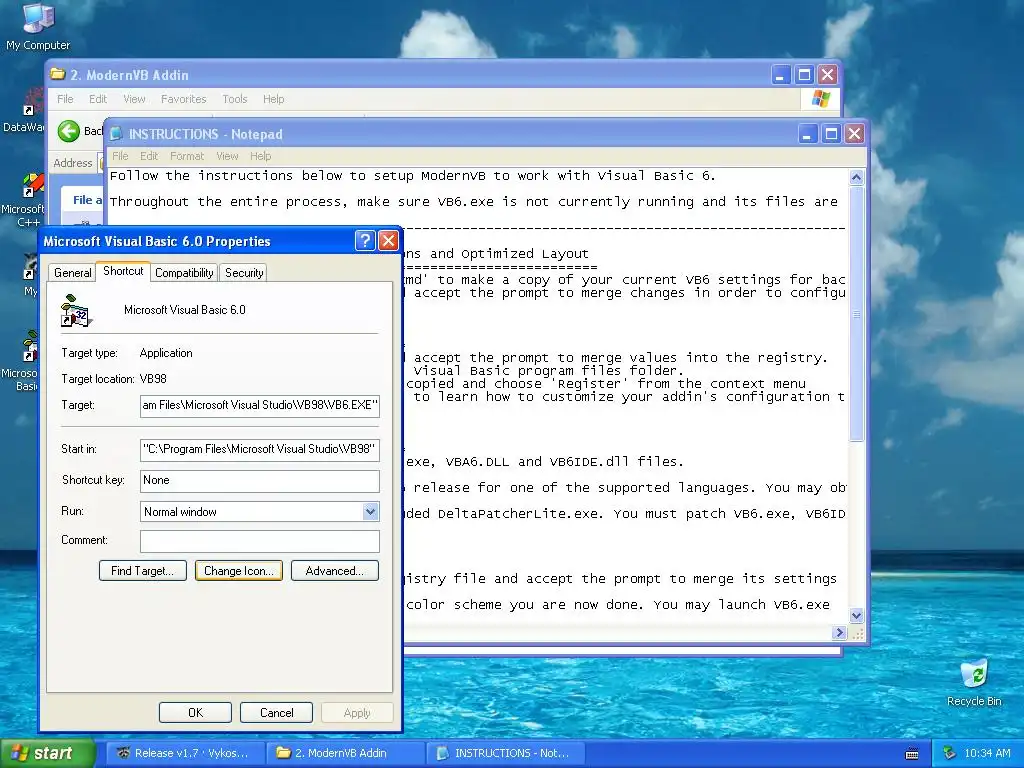Screen dimensions: 1024x768
Task: Click the Change Icon button
Action: pyautogui.click(x=239, y=571)
